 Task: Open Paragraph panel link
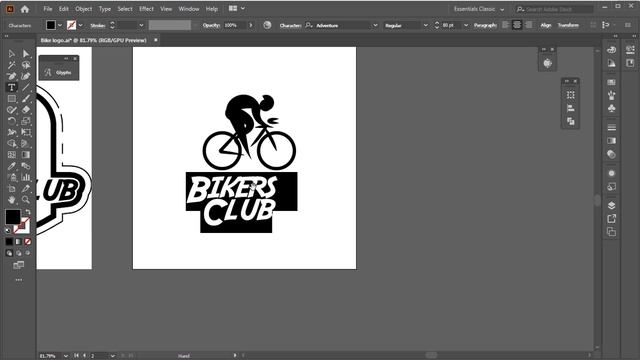[485, 25]
